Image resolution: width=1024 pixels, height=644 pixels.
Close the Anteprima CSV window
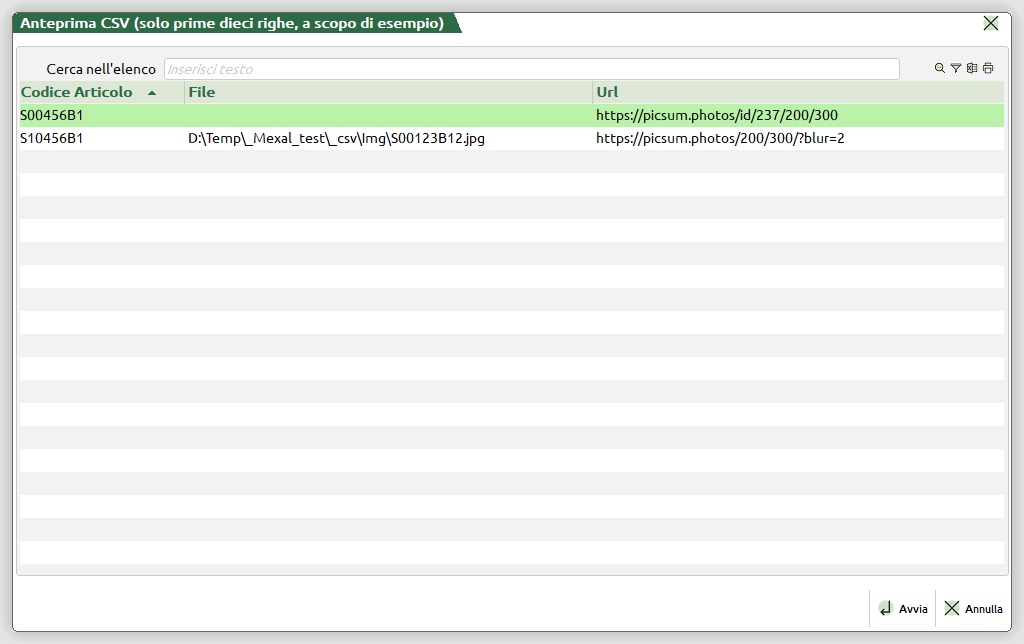click(991, 23)
